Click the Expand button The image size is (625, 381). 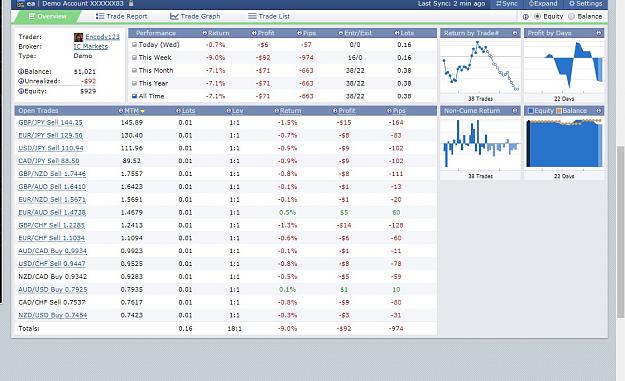tap(543, 4)
